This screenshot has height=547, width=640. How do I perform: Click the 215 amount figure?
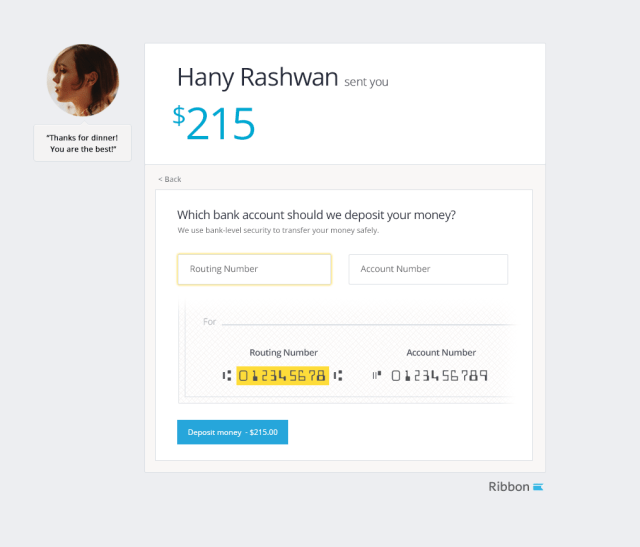(x=221, y=124)
